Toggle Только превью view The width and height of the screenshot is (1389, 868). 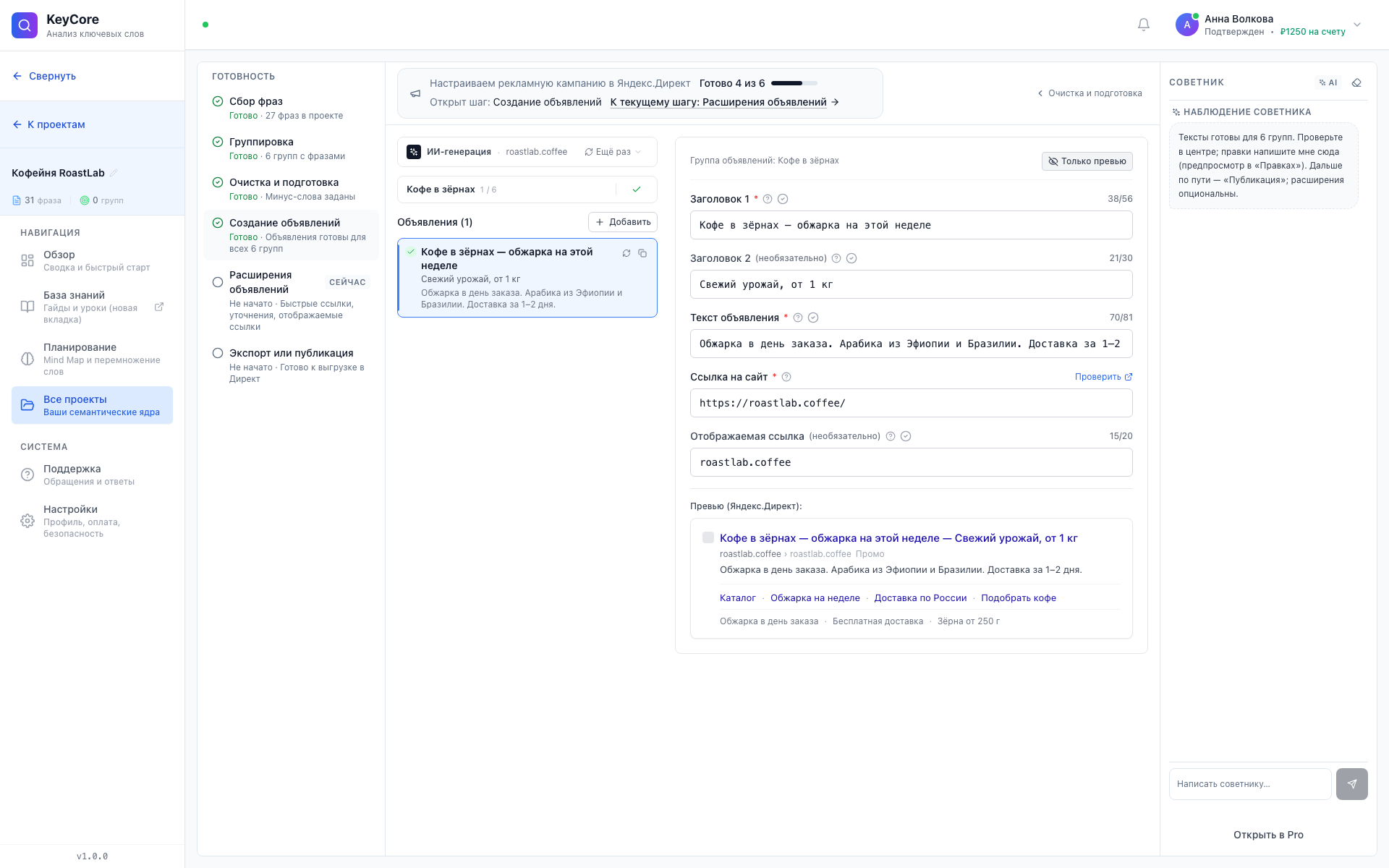click(x=1087, y=161)
